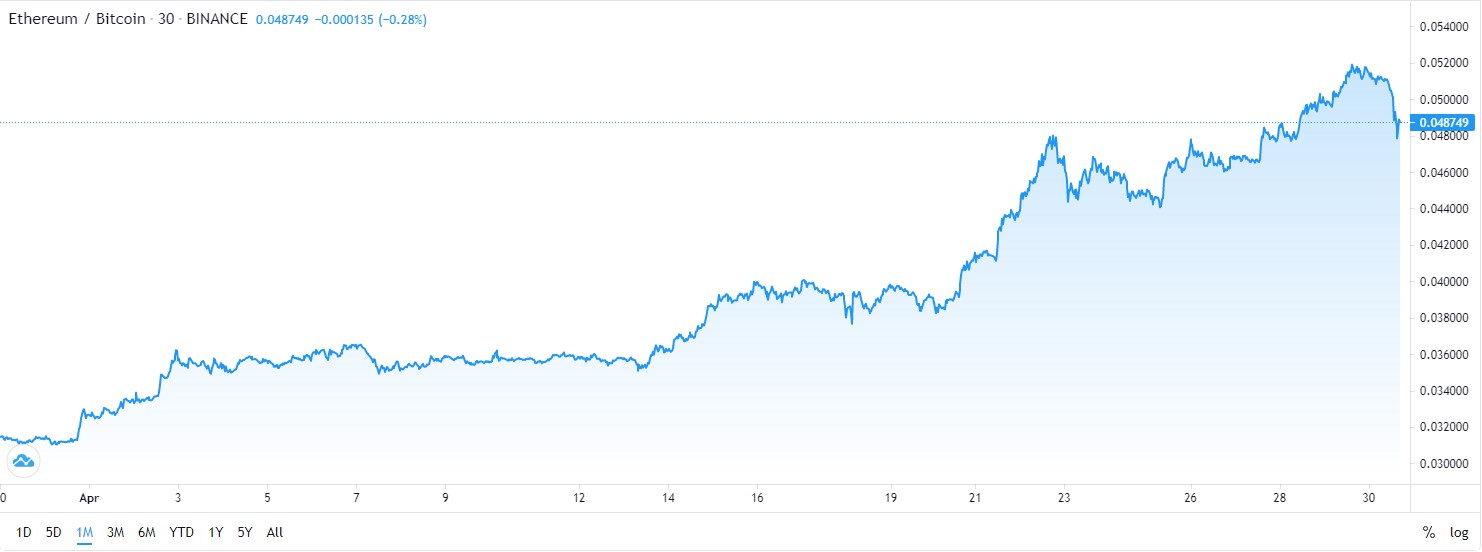Screen dimensions: 1482x552
Task: Choose the YTD range
Action: coord(182,532)
